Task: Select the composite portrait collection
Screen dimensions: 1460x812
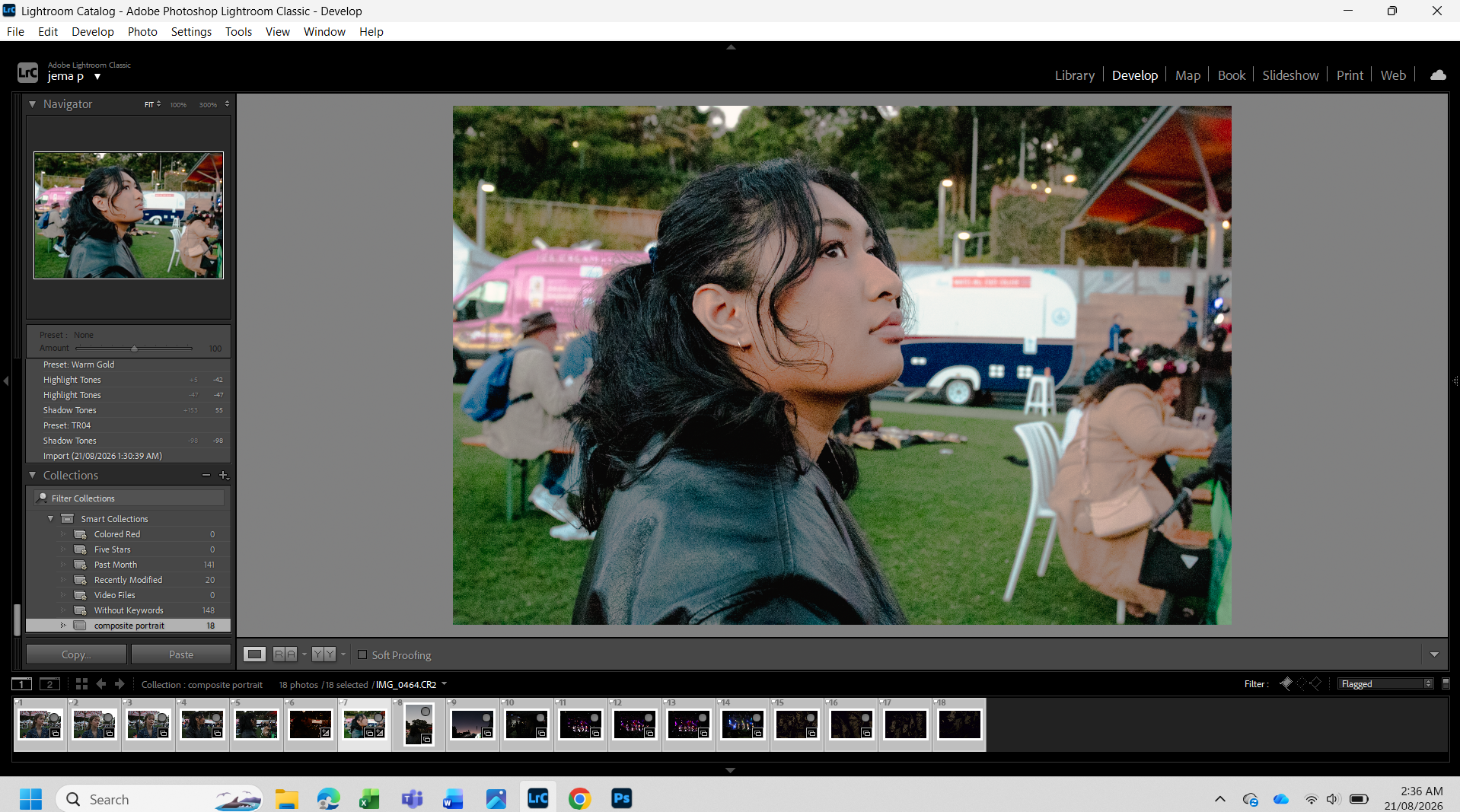Action: (x=129, y=626)
